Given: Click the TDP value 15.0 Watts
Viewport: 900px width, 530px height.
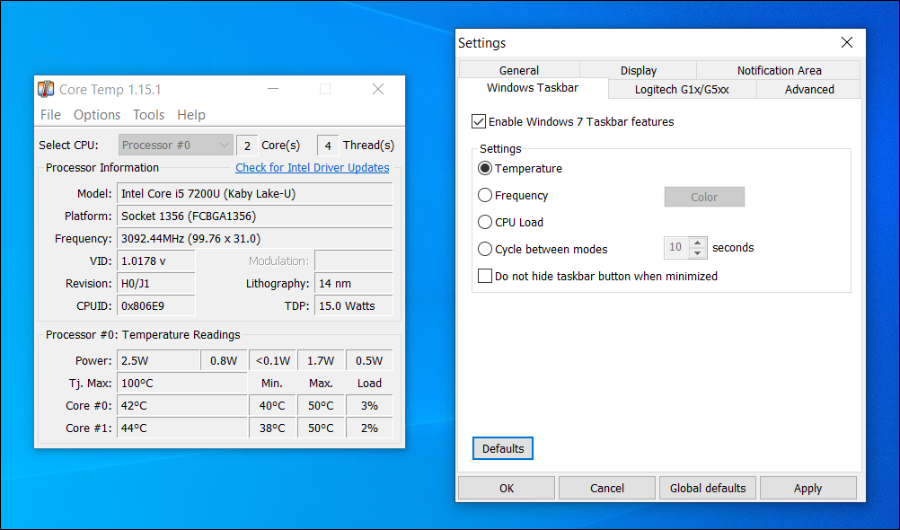Looking at the screenshot, I should [354, 305].
